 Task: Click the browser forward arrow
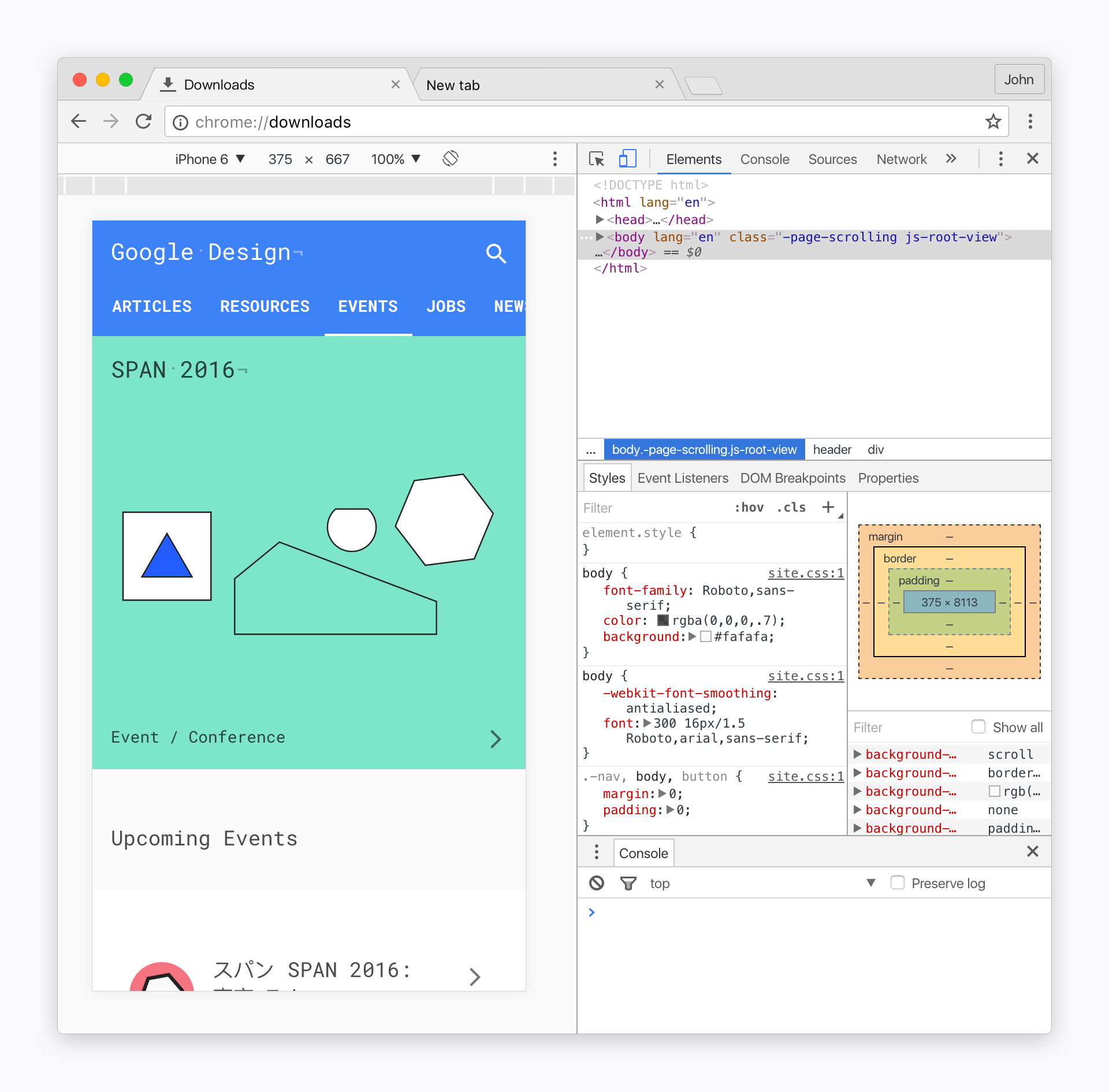[x=111, y=121]
